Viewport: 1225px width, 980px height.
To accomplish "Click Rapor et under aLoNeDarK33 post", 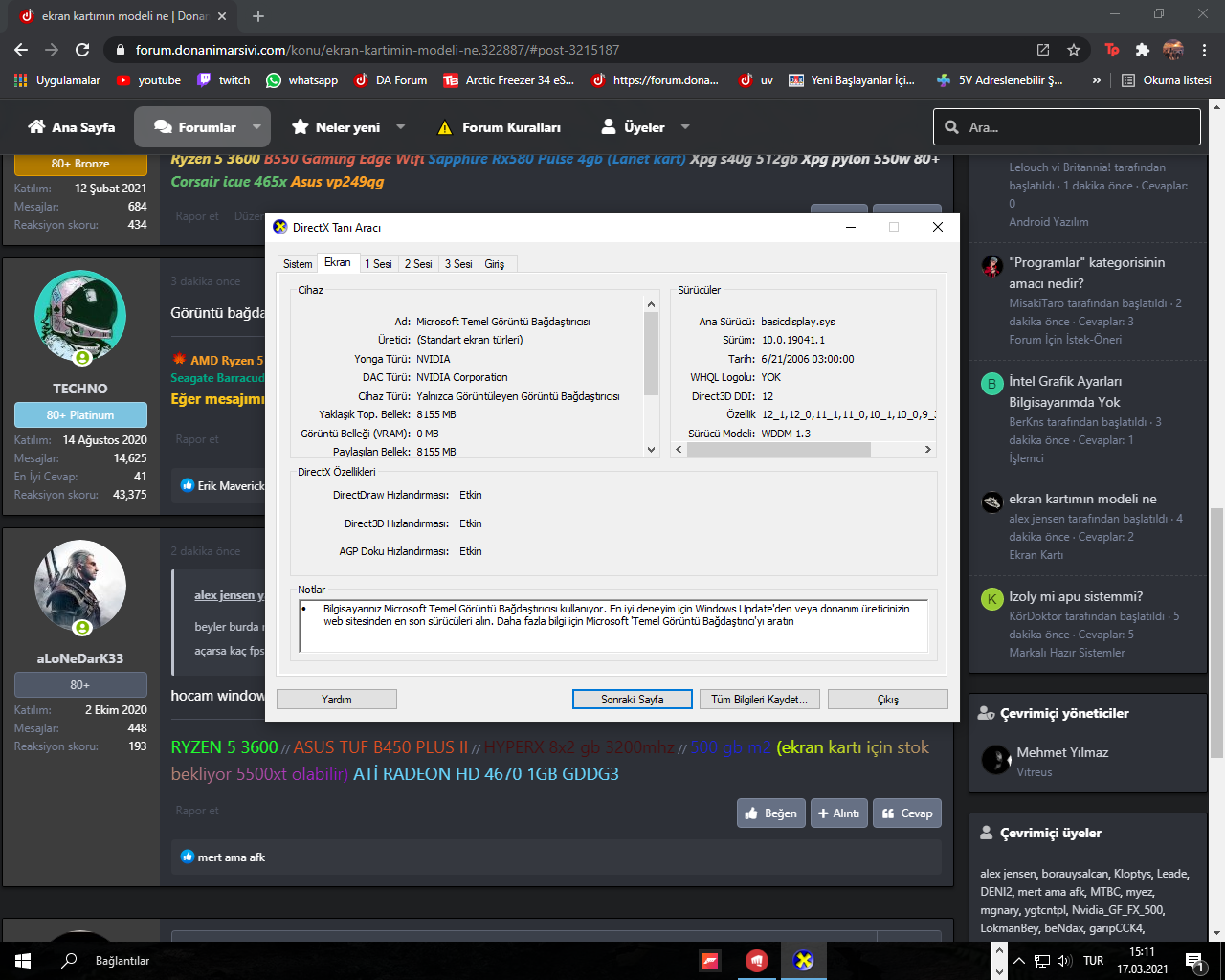I will (197, 811).
